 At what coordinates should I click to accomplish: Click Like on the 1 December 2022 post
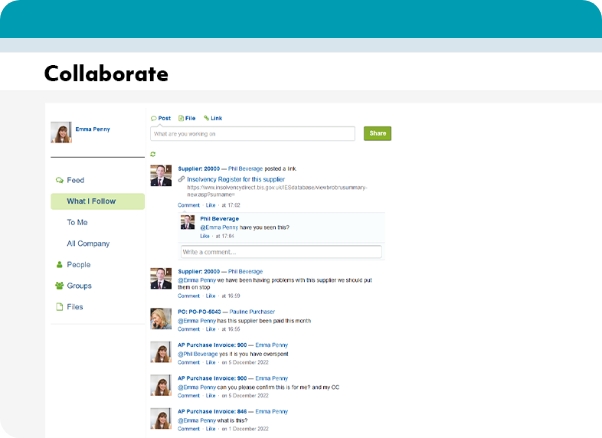210,427
